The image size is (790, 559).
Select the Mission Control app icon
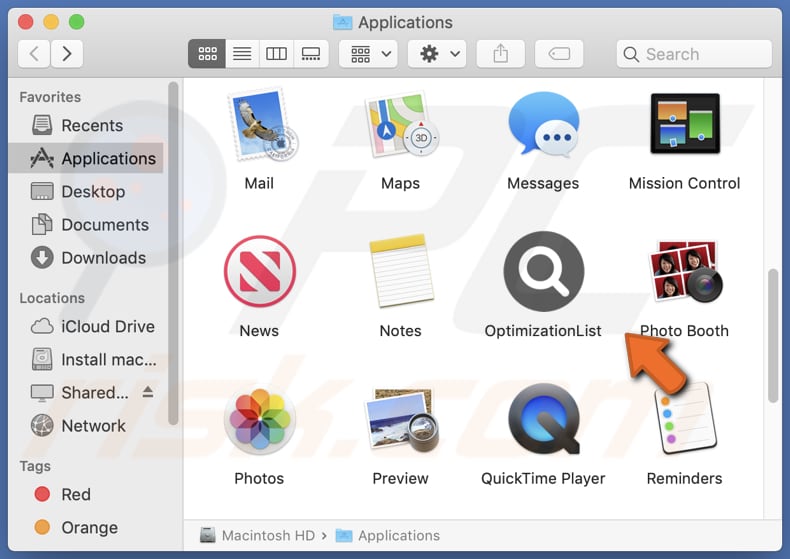(685, 123)
